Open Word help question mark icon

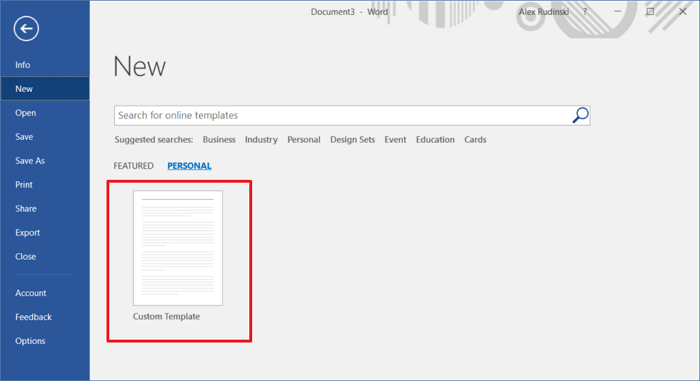pos(585,12)
